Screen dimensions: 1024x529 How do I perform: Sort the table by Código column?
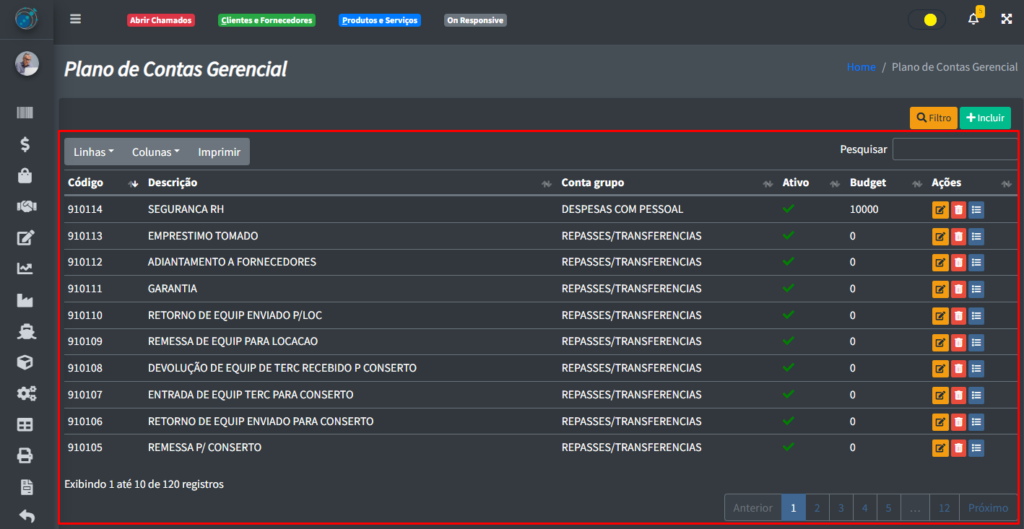100,183
